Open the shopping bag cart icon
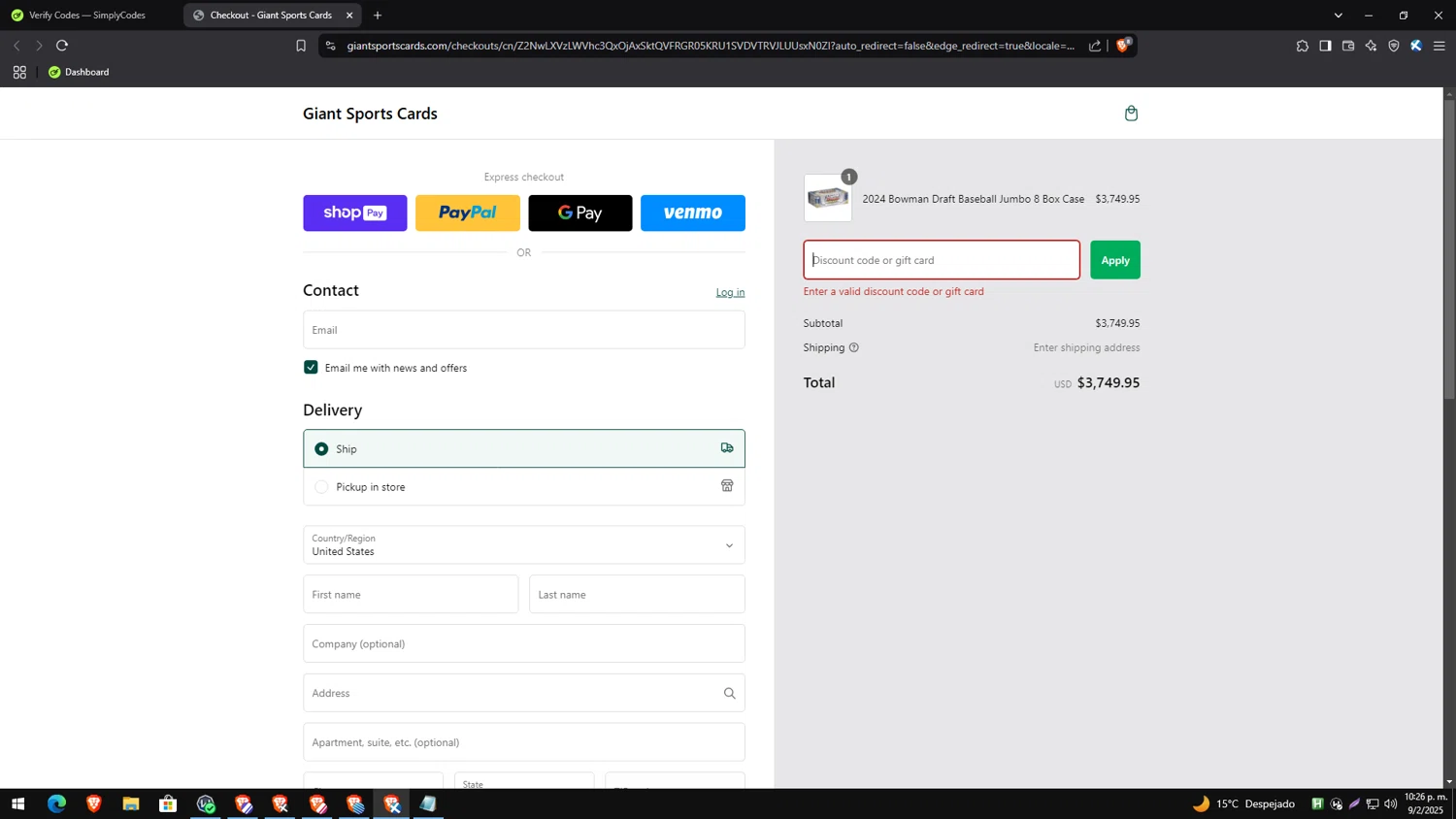1456x819 pixels. [1131, 114]
